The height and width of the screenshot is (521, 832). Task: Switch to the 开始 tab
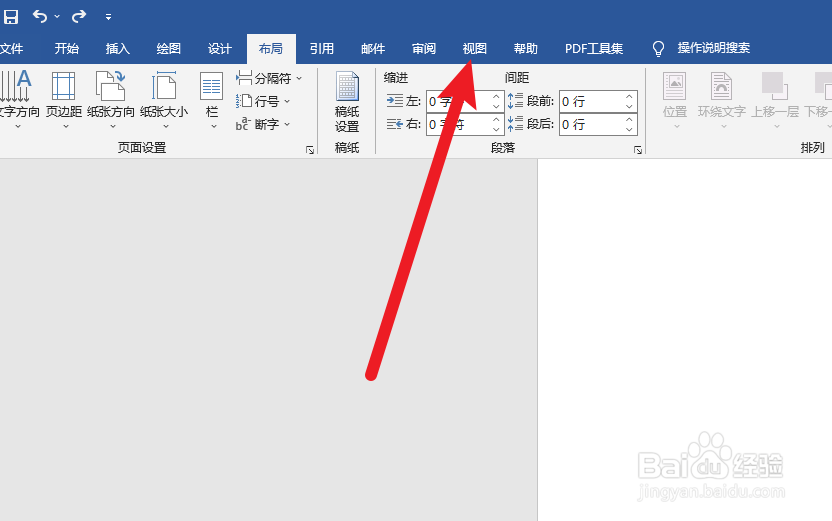[x=67, y=49]
